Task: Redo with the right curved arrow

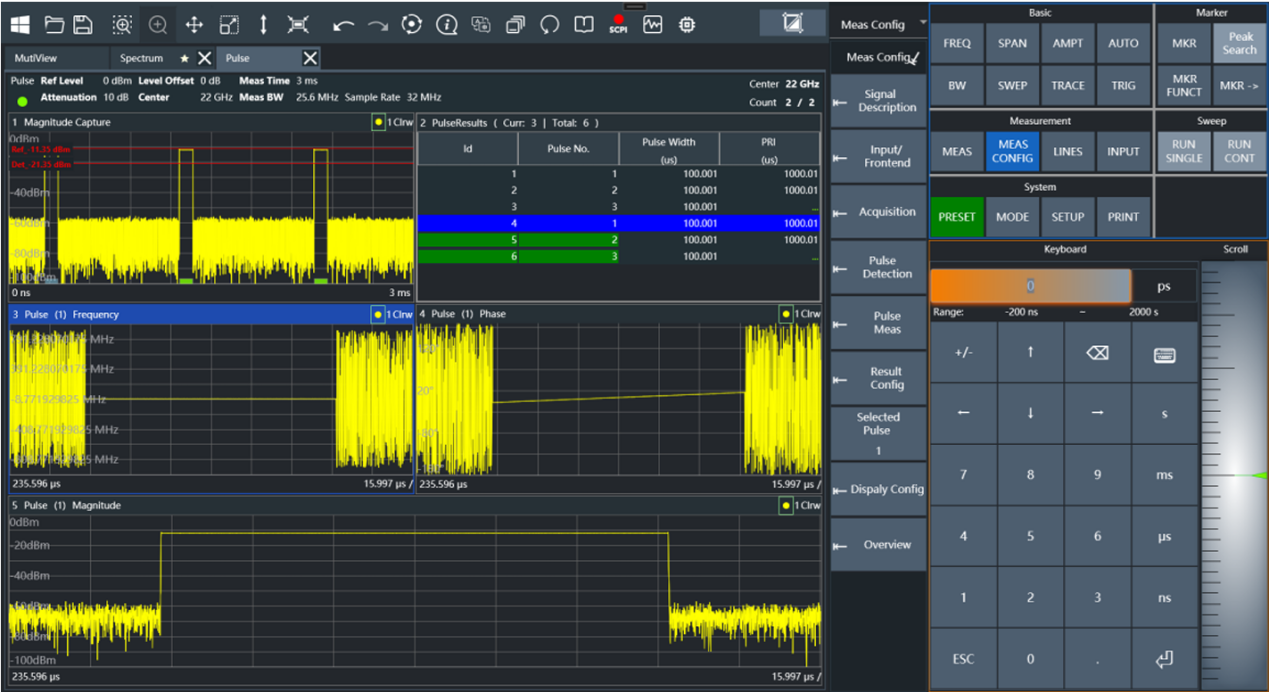Action: [x=378, y=25]
